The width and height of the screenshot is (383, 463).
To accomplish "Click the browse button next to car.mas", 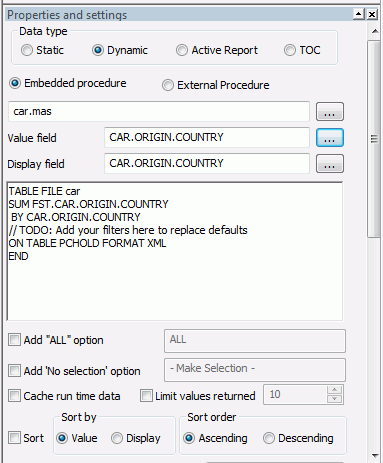I will [329, 112].
